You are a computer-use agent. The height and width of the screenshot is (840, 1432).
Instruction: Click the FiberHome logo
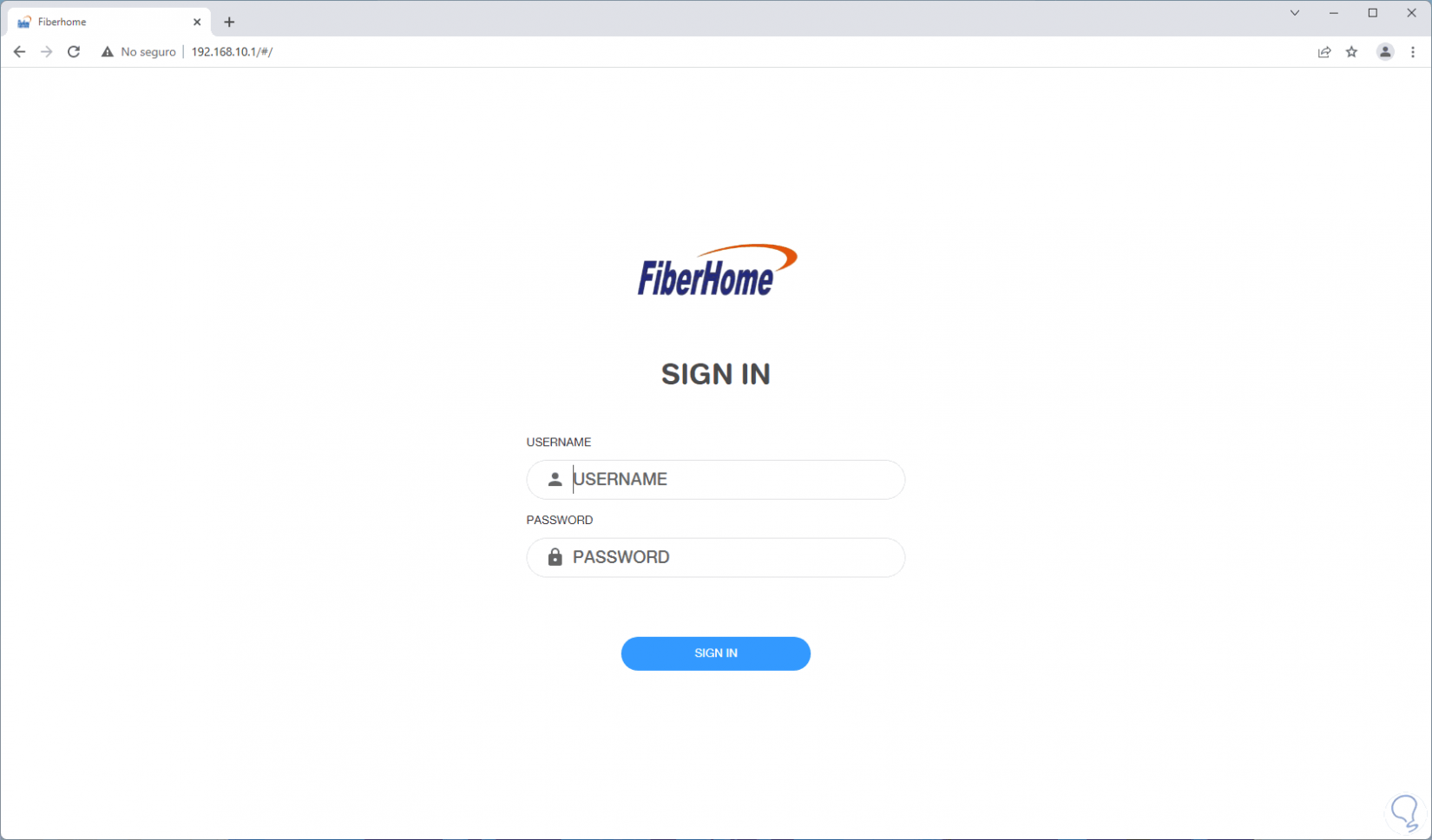[x=717, y=270]
